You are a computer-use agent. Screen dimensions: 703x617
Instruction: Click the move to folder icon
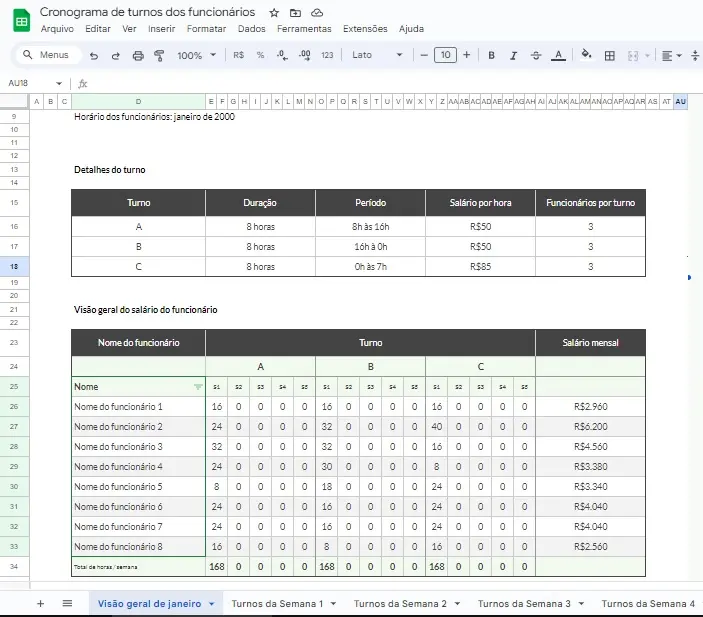point(295,13)
